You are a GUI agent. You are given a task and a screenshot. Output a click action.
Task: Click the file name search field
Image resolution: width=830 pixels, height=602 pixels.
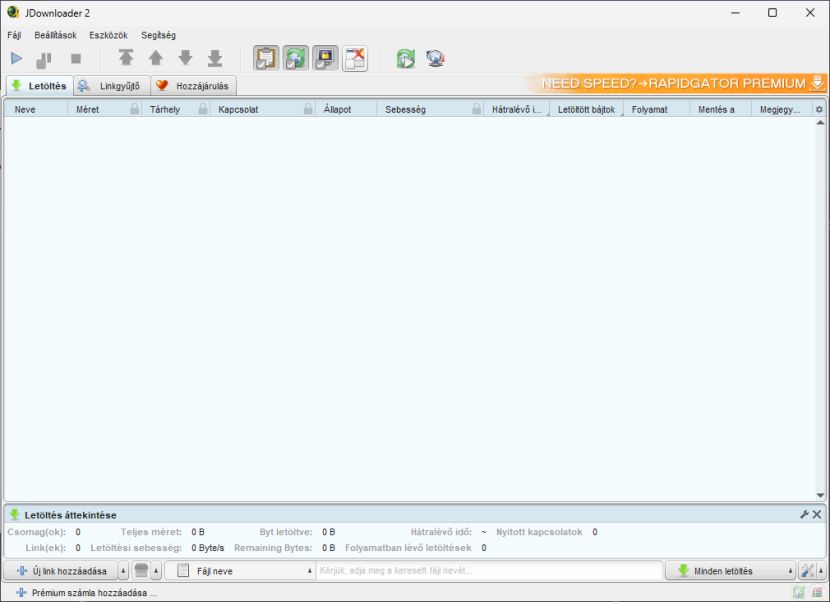click(489, 571)
